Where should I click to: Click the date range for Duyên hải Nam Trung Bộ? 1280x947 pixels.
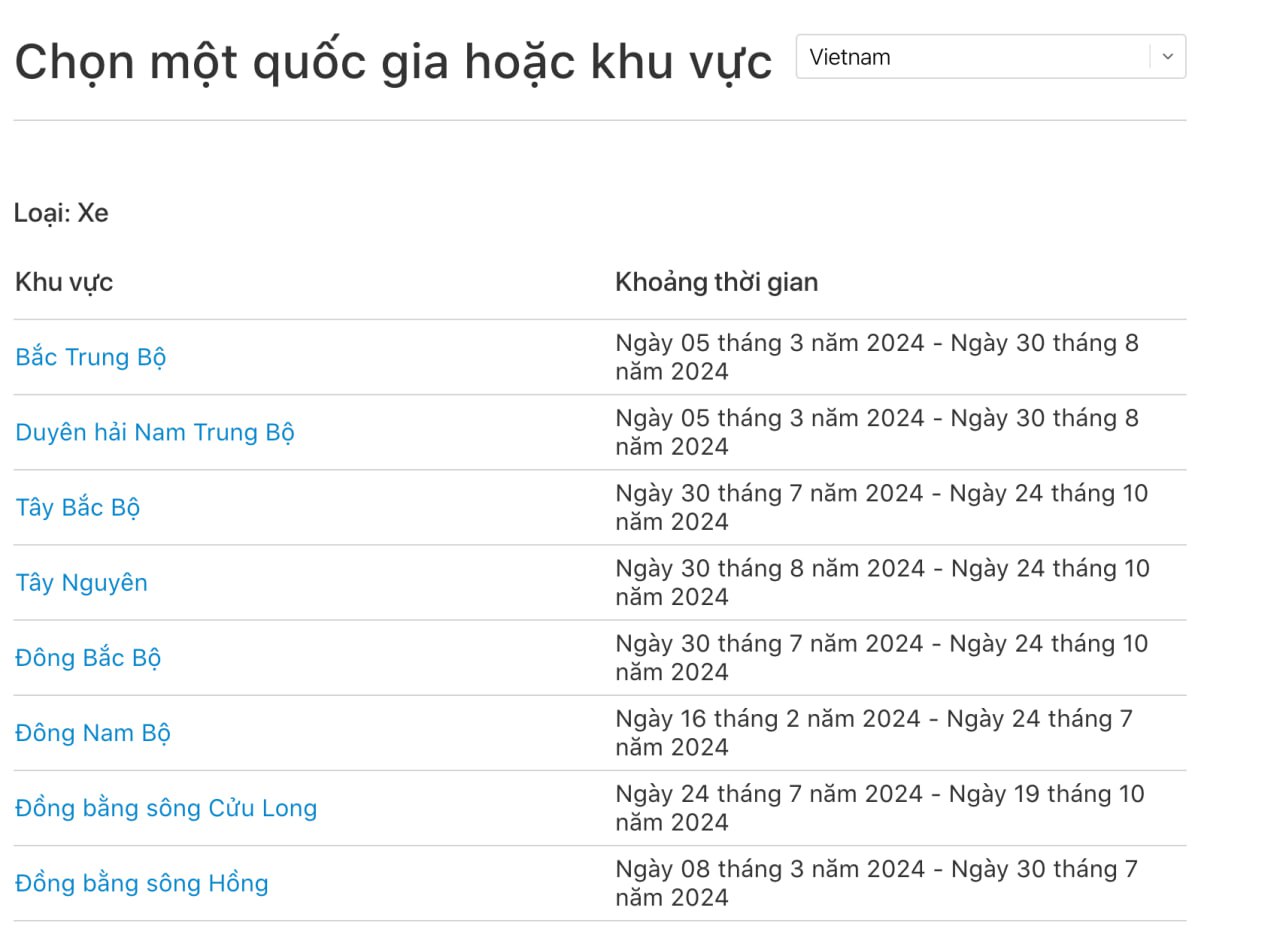click(x=877, y=432)
